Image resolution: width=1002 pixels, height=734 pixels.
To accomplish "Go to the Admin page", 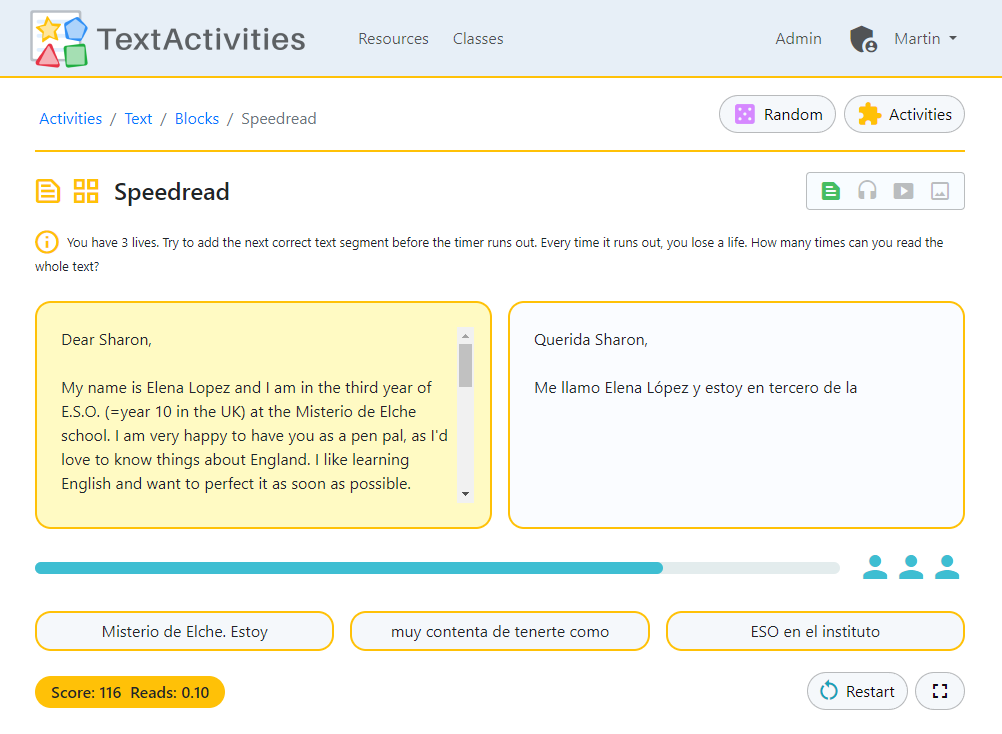I will 798,39.
